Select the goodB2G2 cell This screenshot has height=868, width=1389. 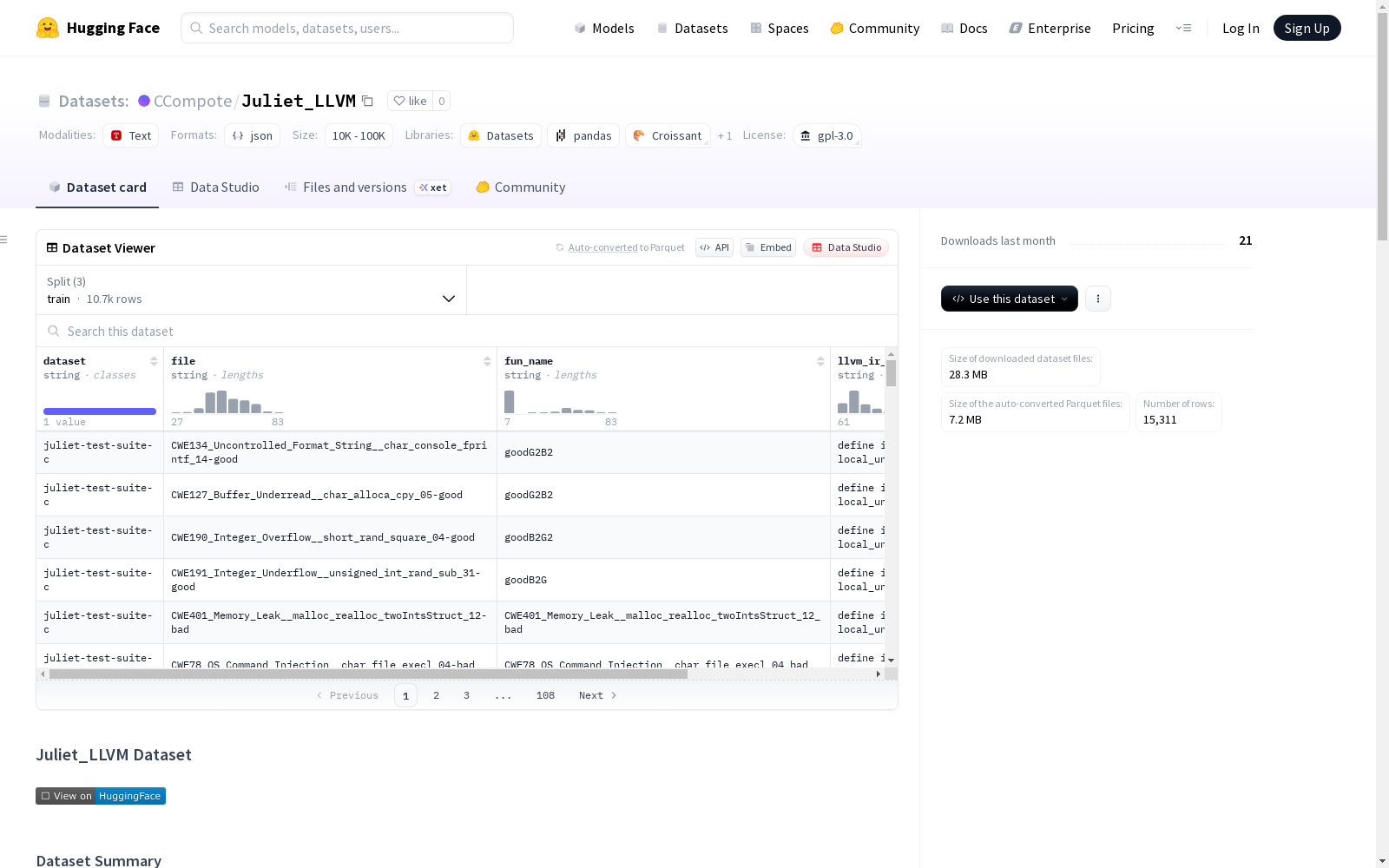coord(663,537)
